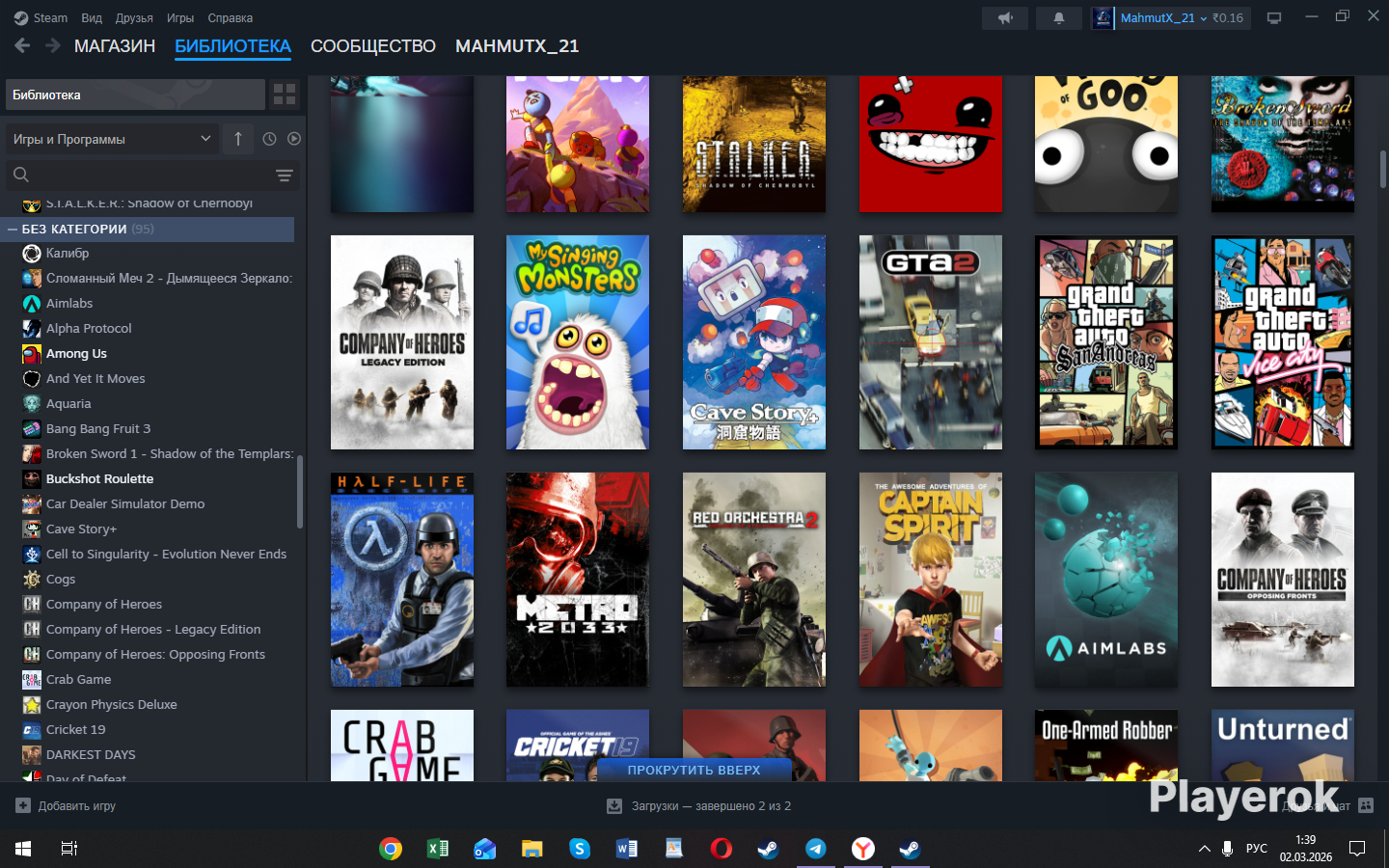Collapse the БЕЗ КАТЕГОРИИ section
The height and width of the screenshot is (868, 1389).
click(x=13, y=230)
